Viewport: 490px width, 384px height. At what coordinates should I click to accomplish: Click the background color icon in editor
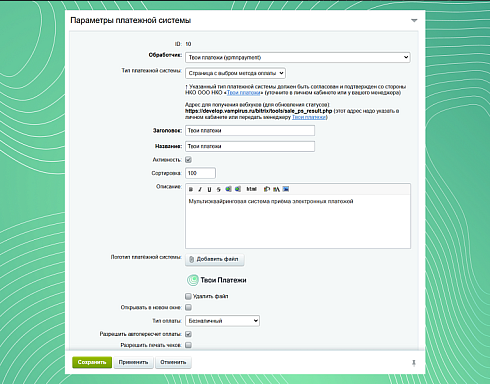(x=267, y=189)
